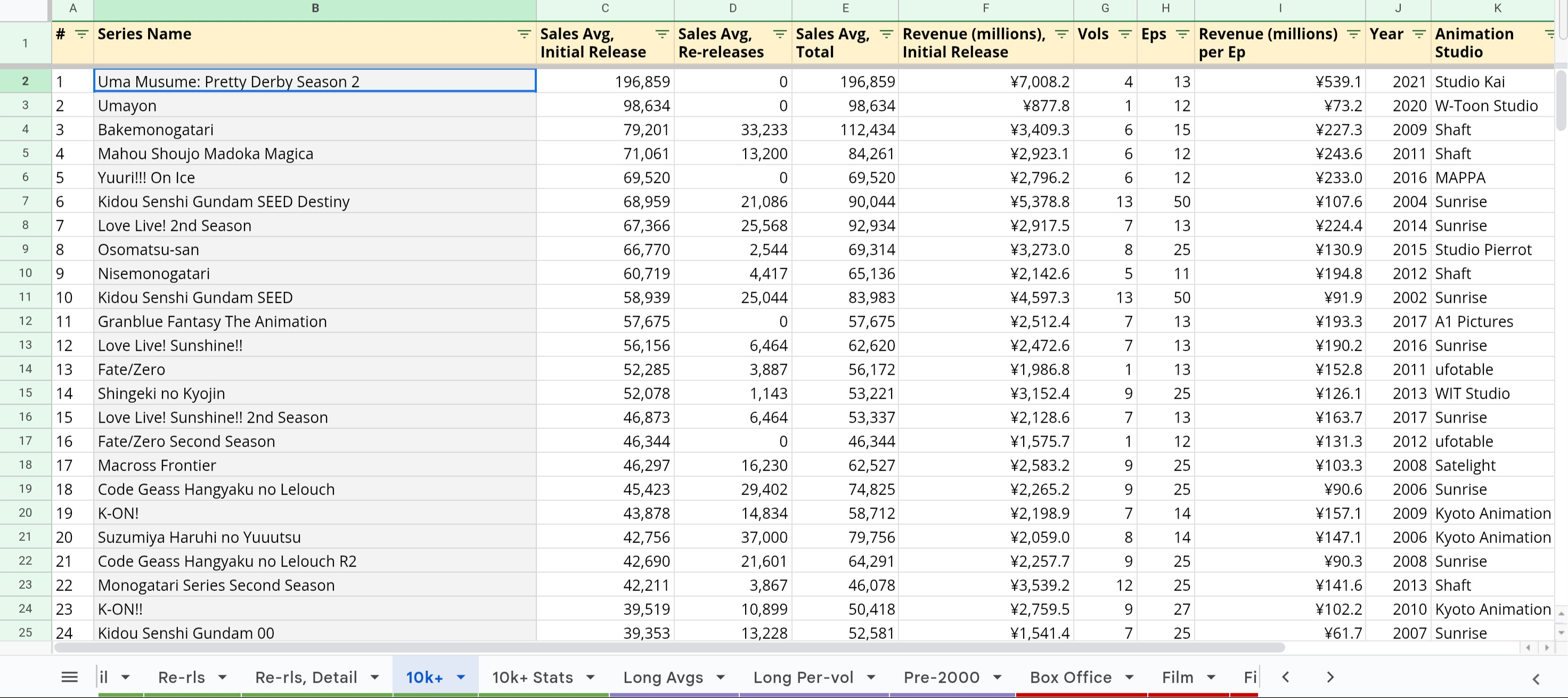Screen dimensions: 1568x698
Task: Open filter icon for Year column
Action: coord(1418,34)
